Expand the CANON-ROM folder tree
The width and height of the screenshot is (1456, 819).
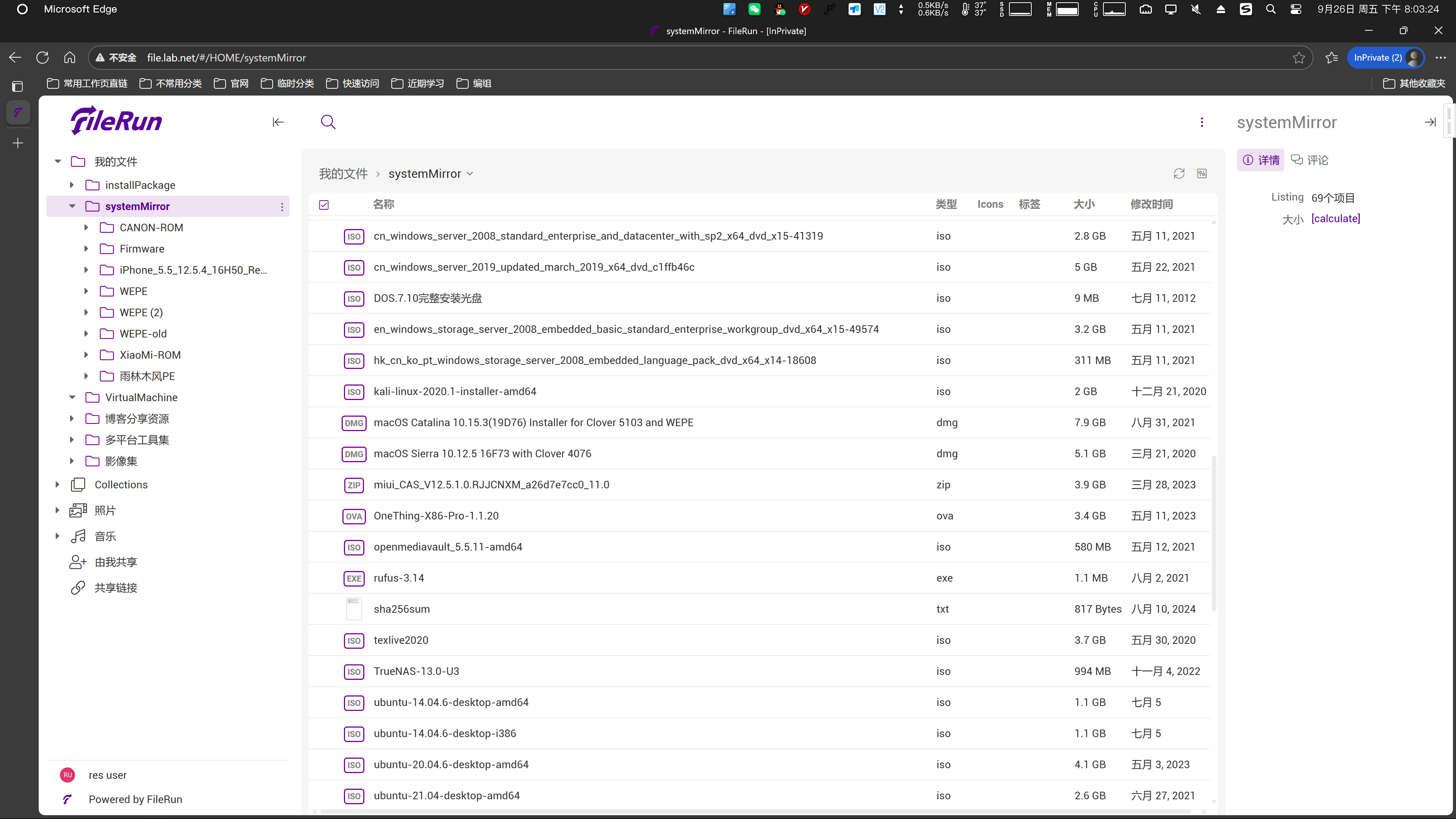coord(86,228)
